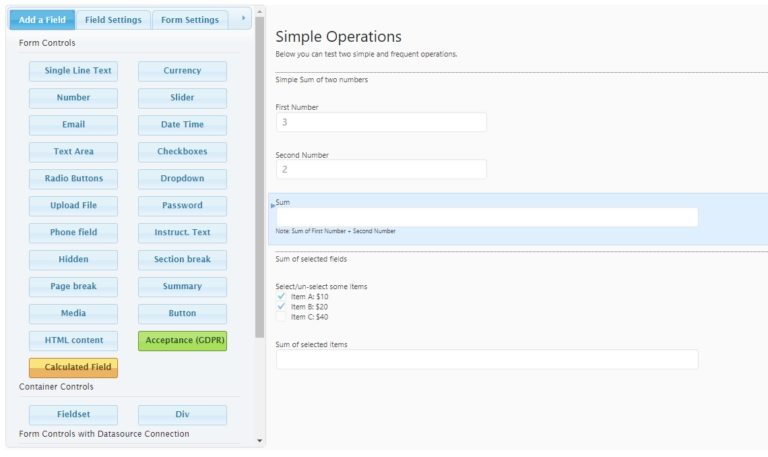Image resolution: width=768 pixels, height=457 pixels.
Task: Add a Text Area field
Action: [x=73, y=152]
